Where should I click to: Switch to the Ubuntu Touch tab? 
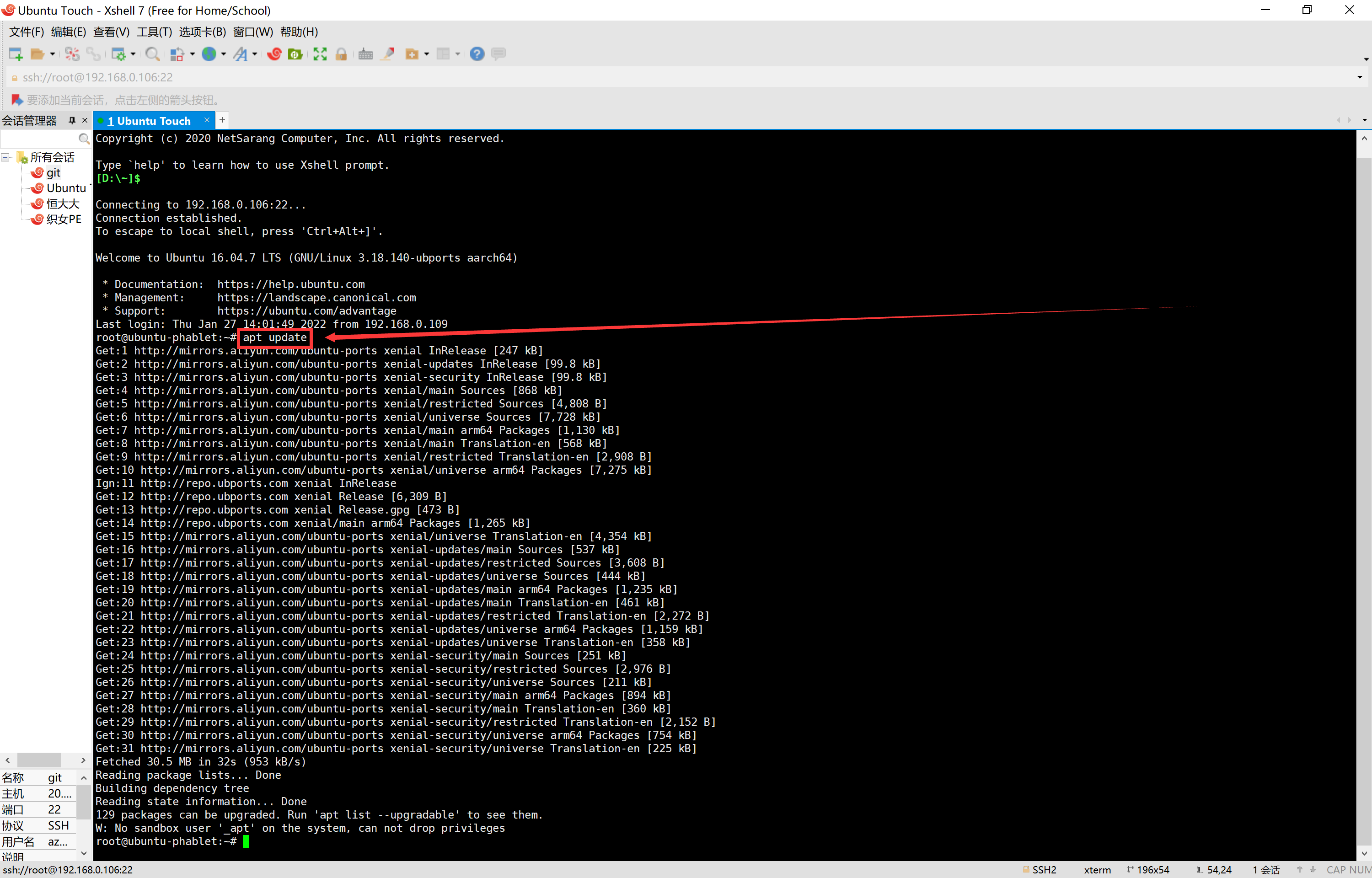point(152,120)
